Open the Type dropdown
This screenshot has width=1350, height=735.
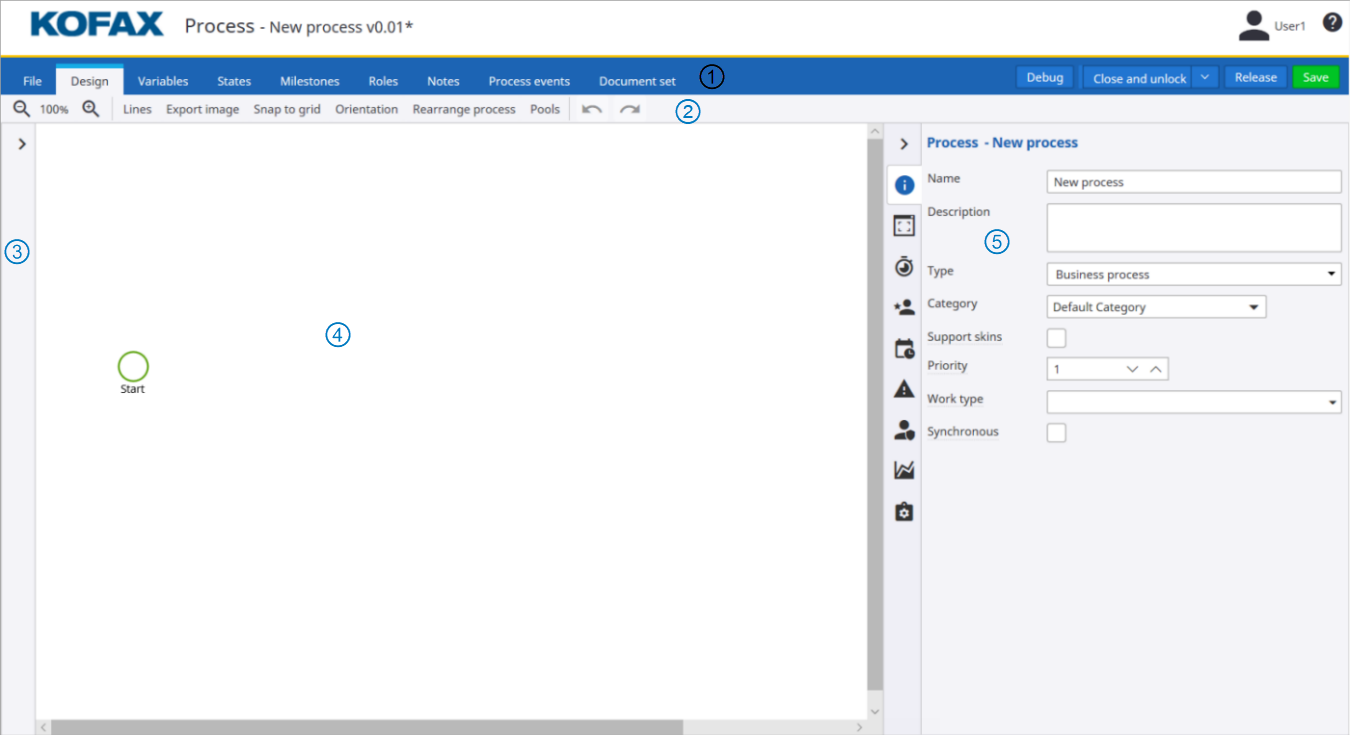(1194, 274)
